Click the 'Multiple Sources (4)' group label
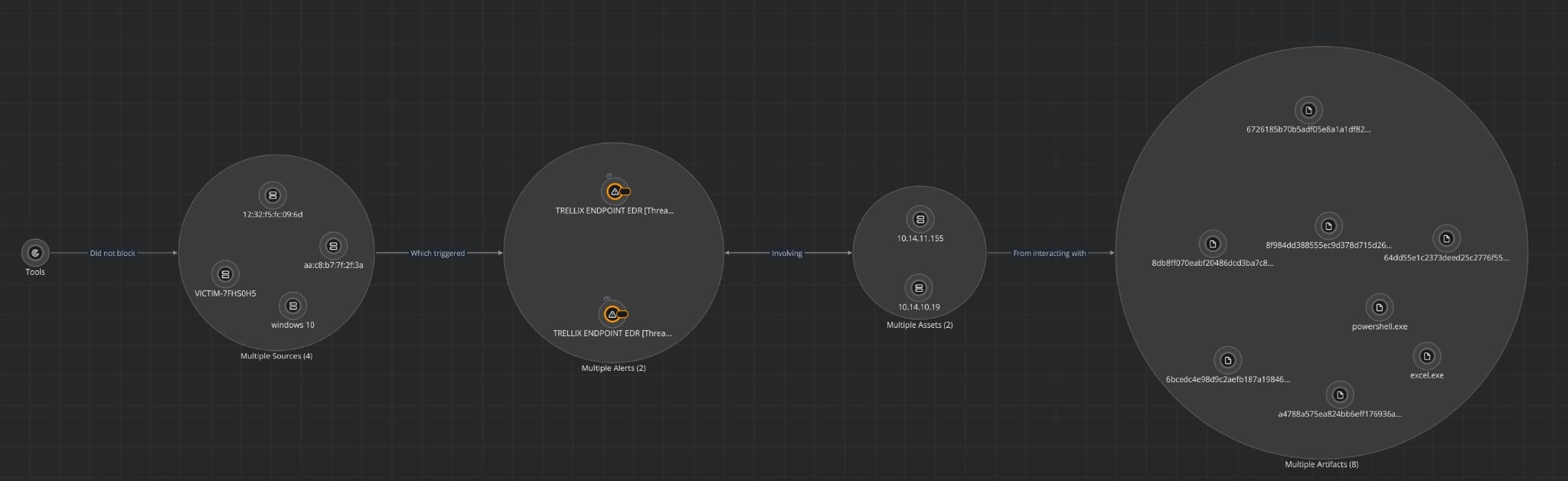This screenshot has height=481, width=1568. (x=276, y=356)
